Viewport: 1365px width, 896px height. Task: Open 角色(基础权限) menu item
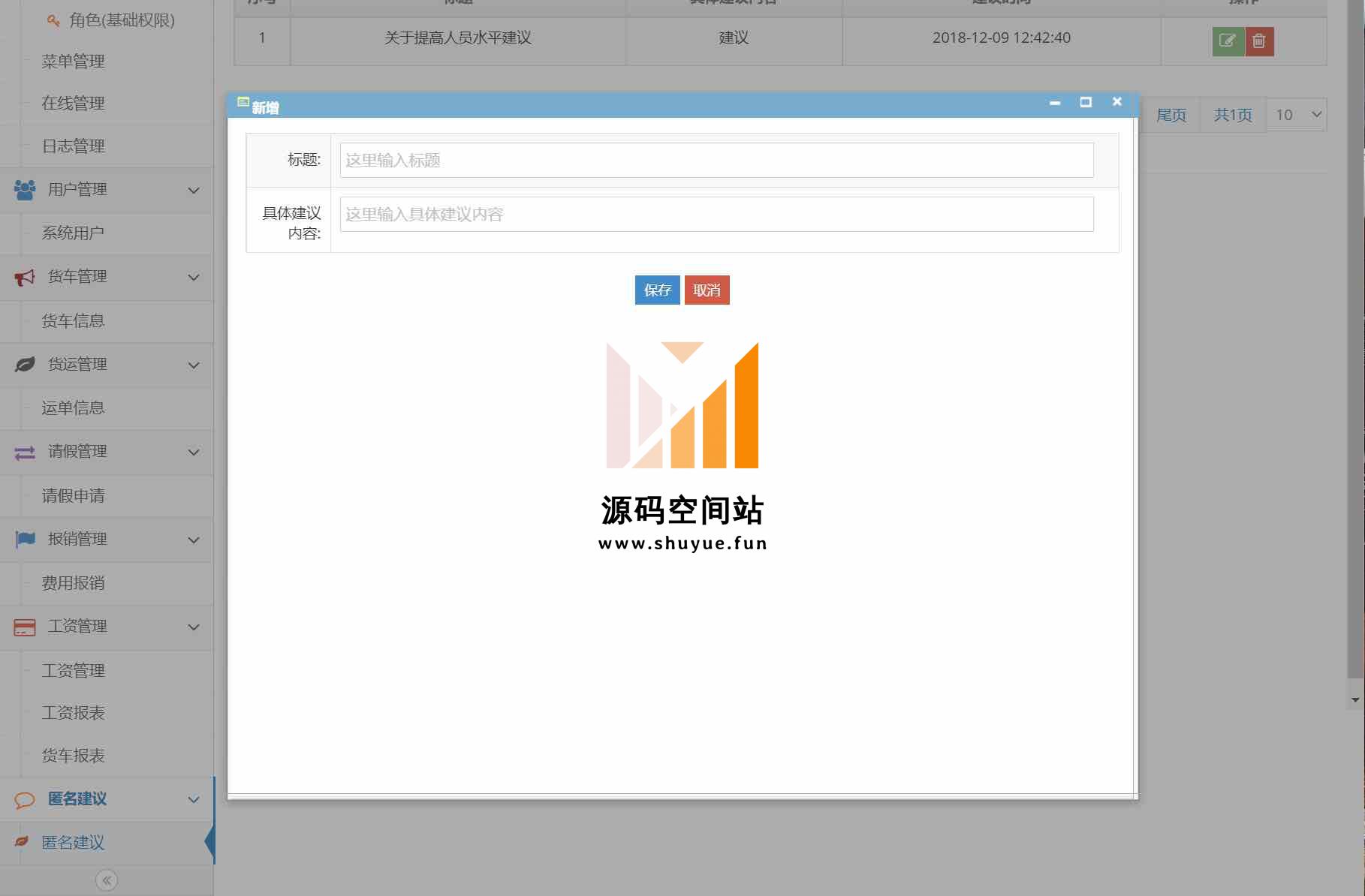[122, 20]
